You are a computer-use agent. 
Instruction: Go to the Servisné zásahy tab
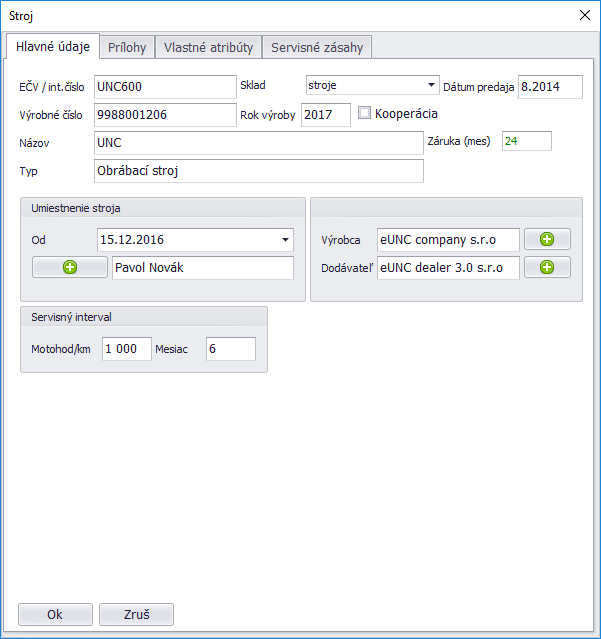318,47
